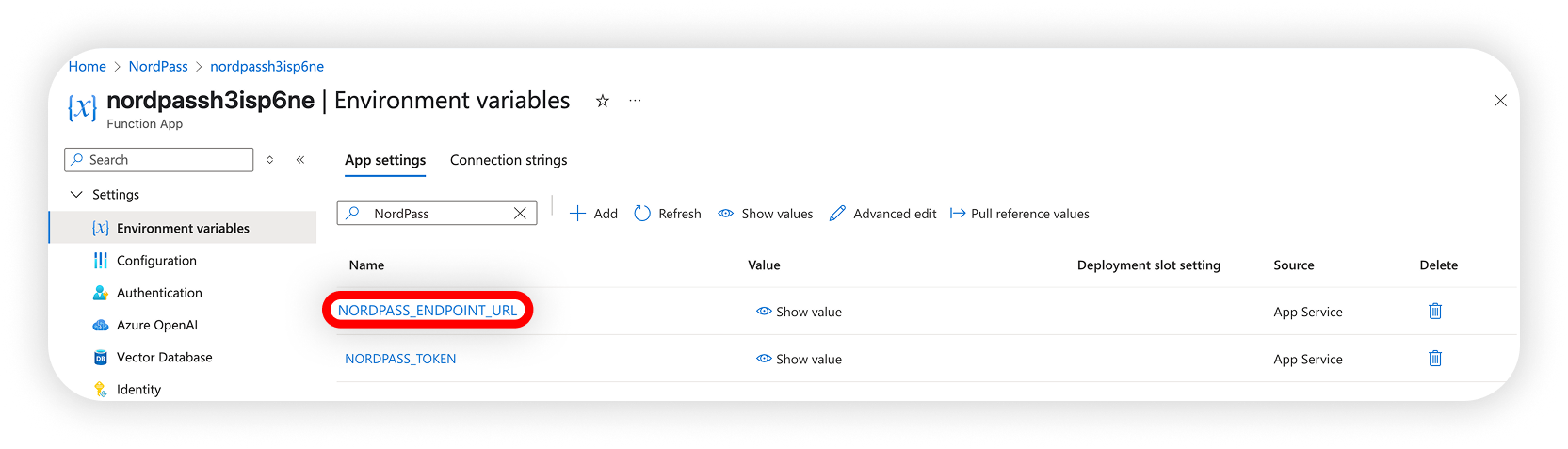1568x449 pixels.
Task: Open the NORDPASS_ENDPOINT_URL setting link
Action: (428, 311)
